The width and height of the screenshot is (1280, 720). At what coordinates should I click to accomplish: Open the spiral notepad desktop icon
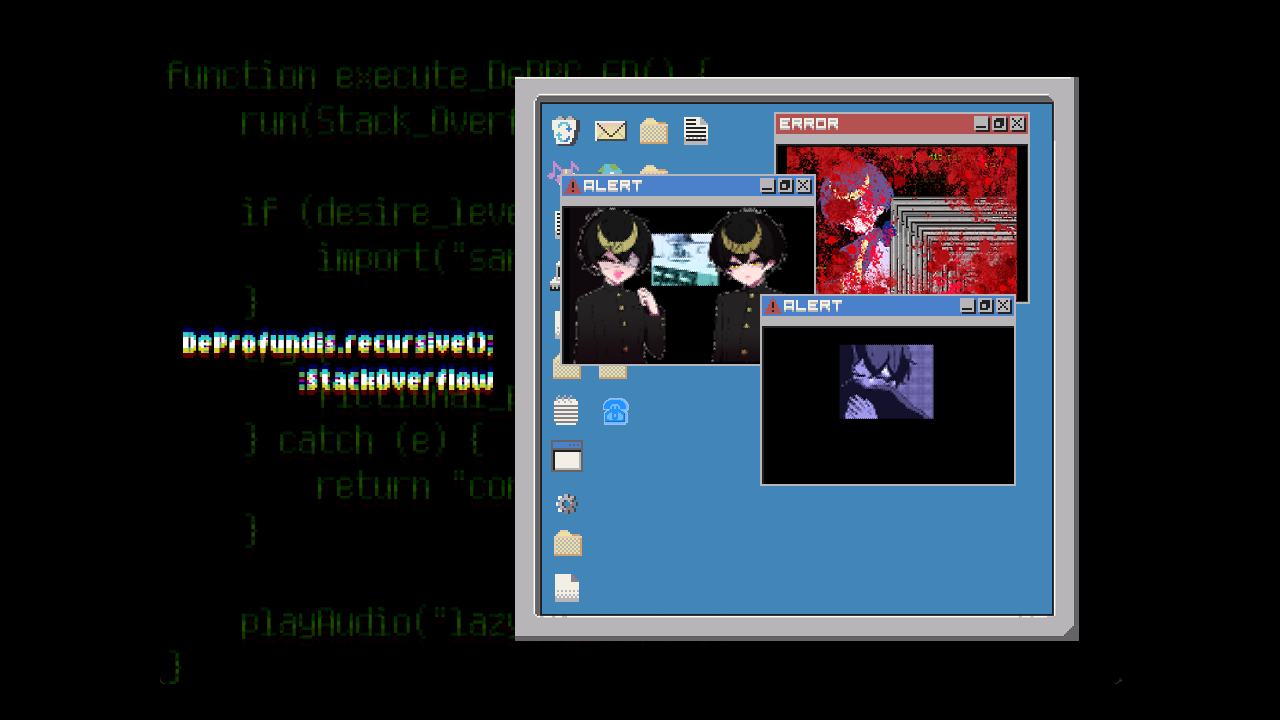(x=566, y=411)
